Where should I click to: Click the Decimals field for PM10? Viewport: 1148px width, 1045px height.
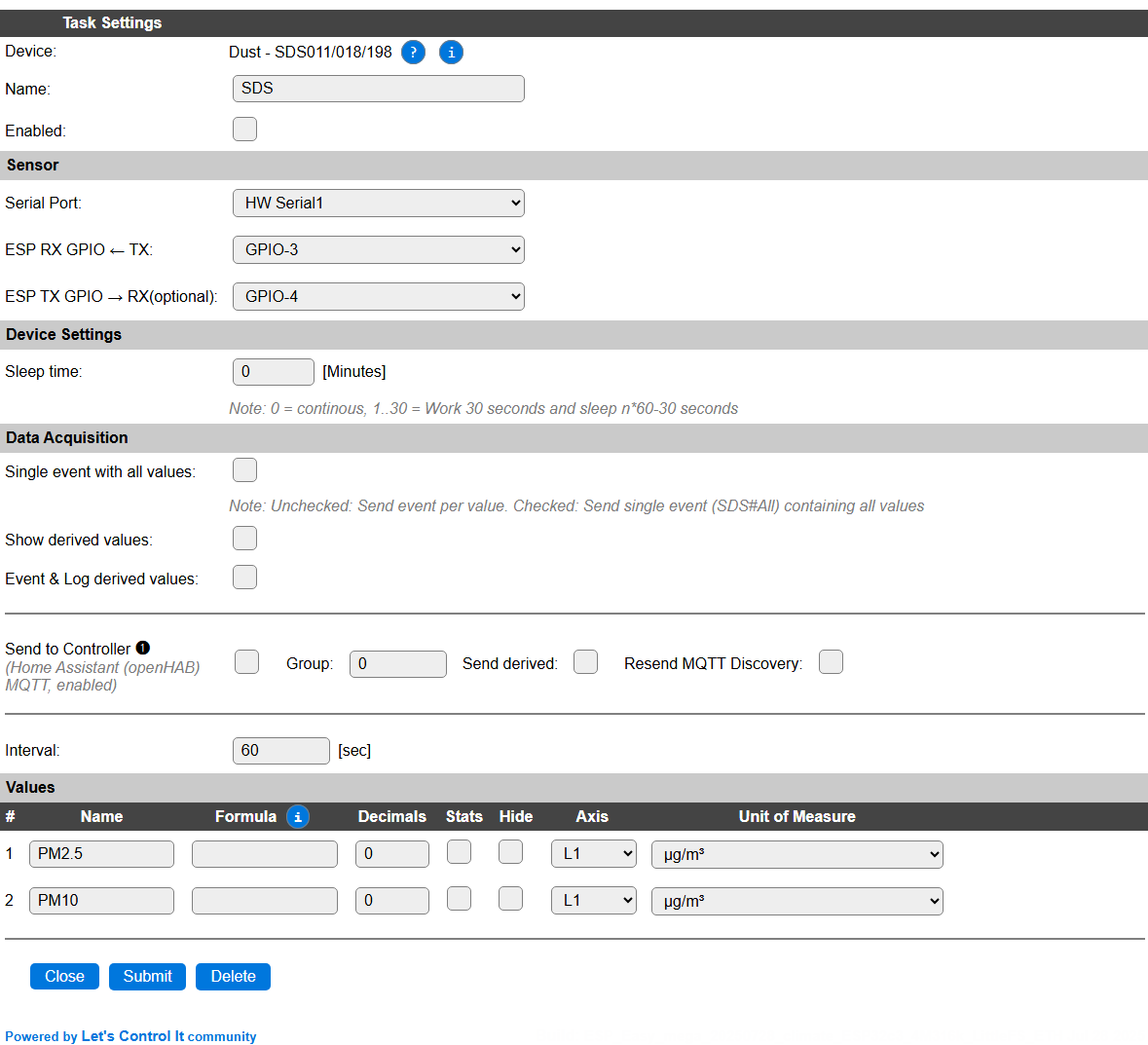click(x=392, y=901)
